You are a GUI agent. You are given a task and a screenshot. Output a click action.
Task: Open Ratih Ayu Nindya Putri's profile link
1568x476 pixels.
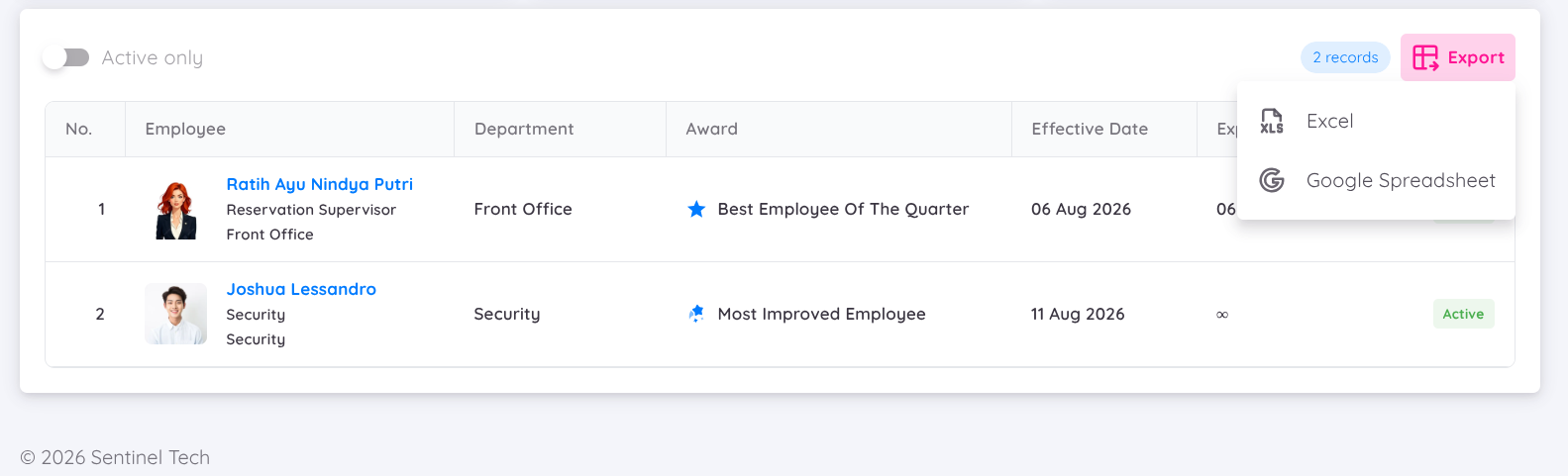(x=319, y=184)
